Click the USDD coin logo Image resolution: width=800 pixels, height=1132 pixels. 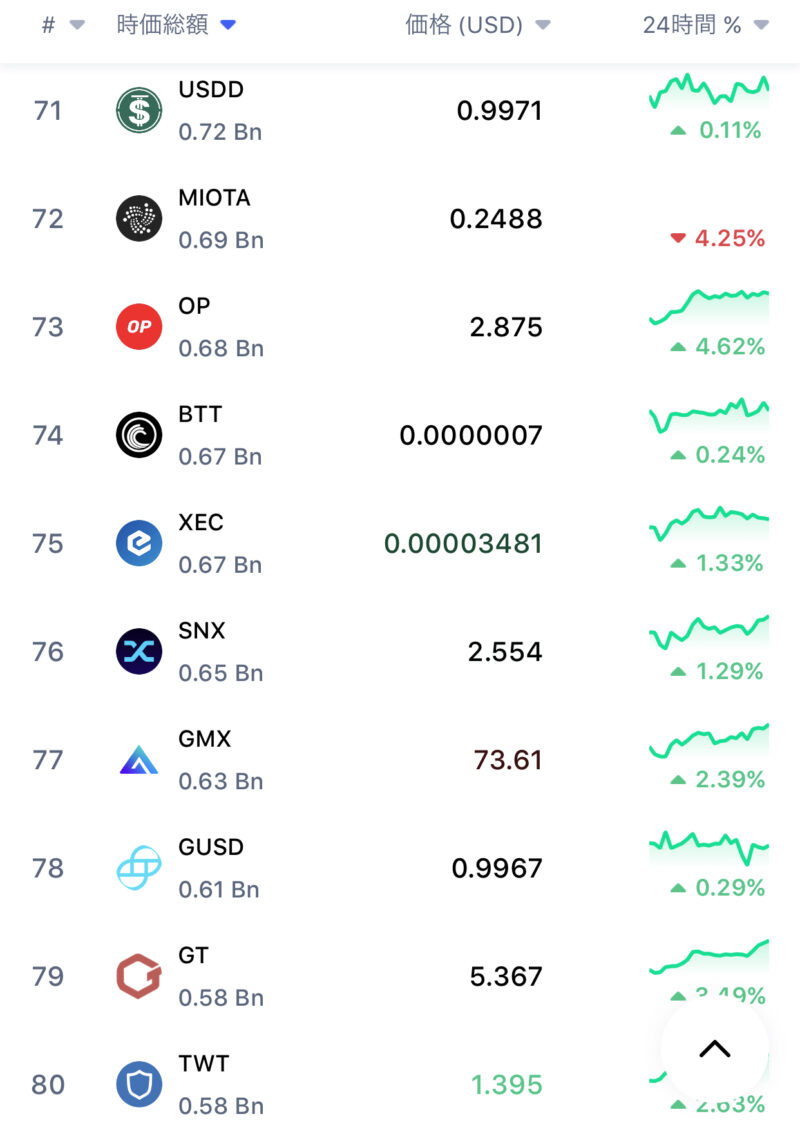139,110
